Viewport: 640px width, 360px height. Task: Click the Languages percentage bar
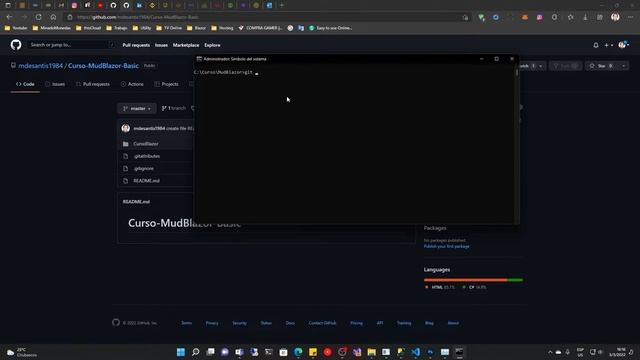pyautogui.click(x=473, y=280)
